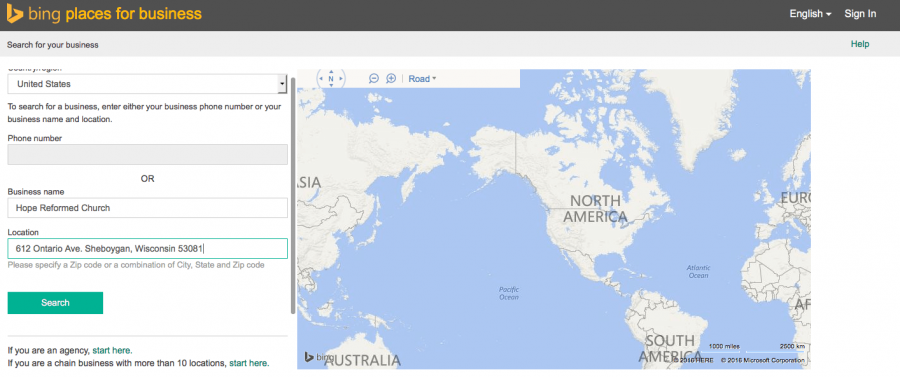900x377 pixels.
Task: Click 'Search for your business' heading text
Action: point(53,45)
